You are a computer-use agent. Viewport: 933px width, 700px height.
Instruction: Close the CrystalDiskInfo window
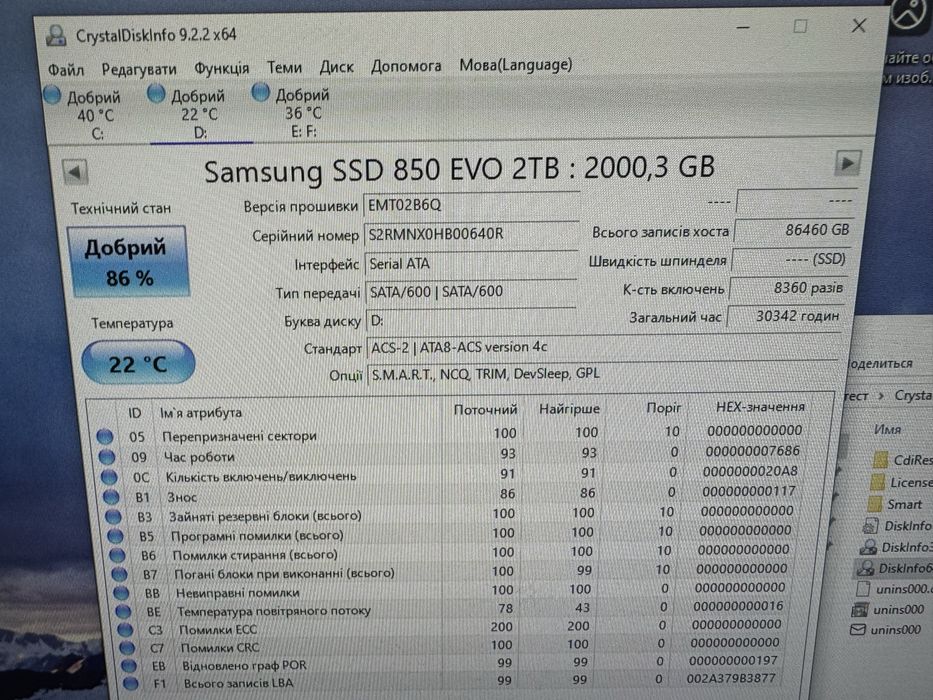click(859, 26)
